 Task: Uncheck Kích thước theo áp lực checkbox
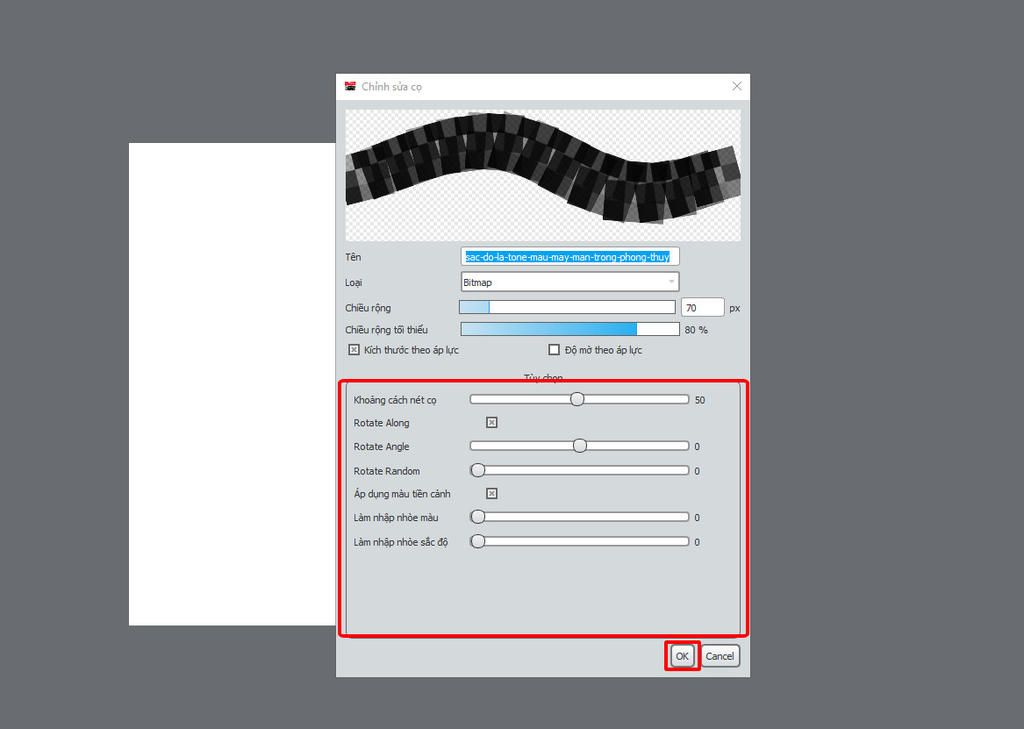click(354, 350)
